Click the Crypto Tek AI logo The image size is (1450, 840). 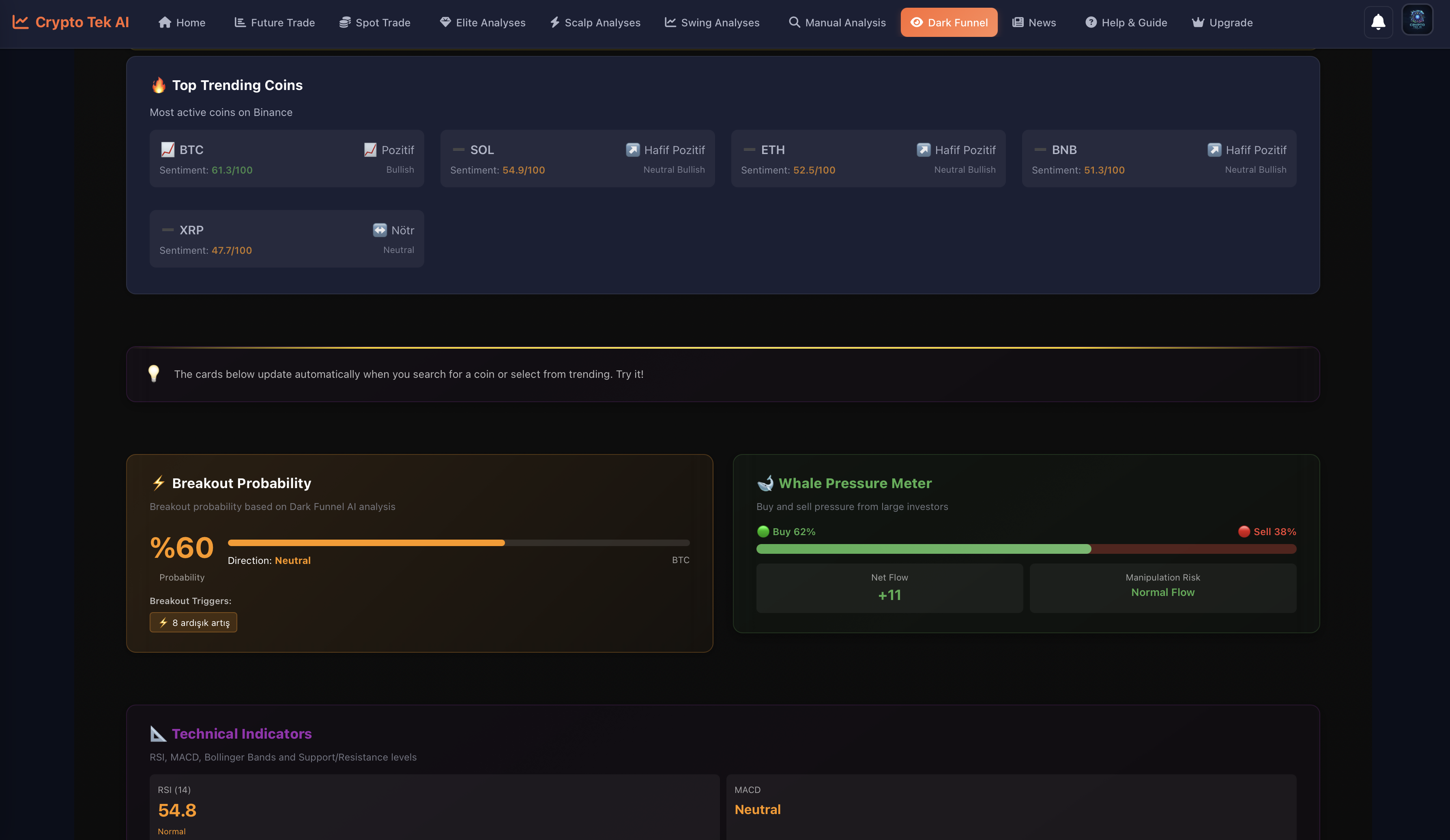coord(71,22)
